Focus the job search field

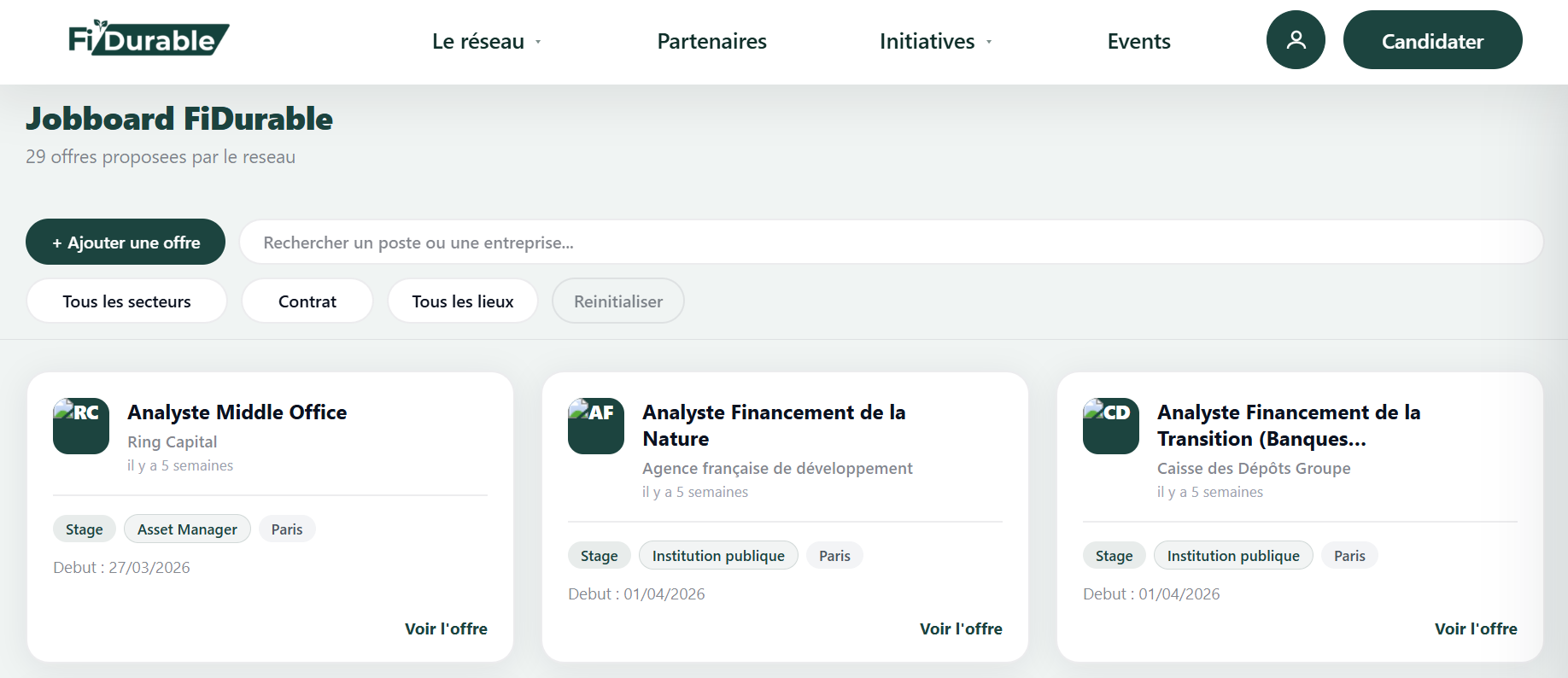(x=891, y=243)
